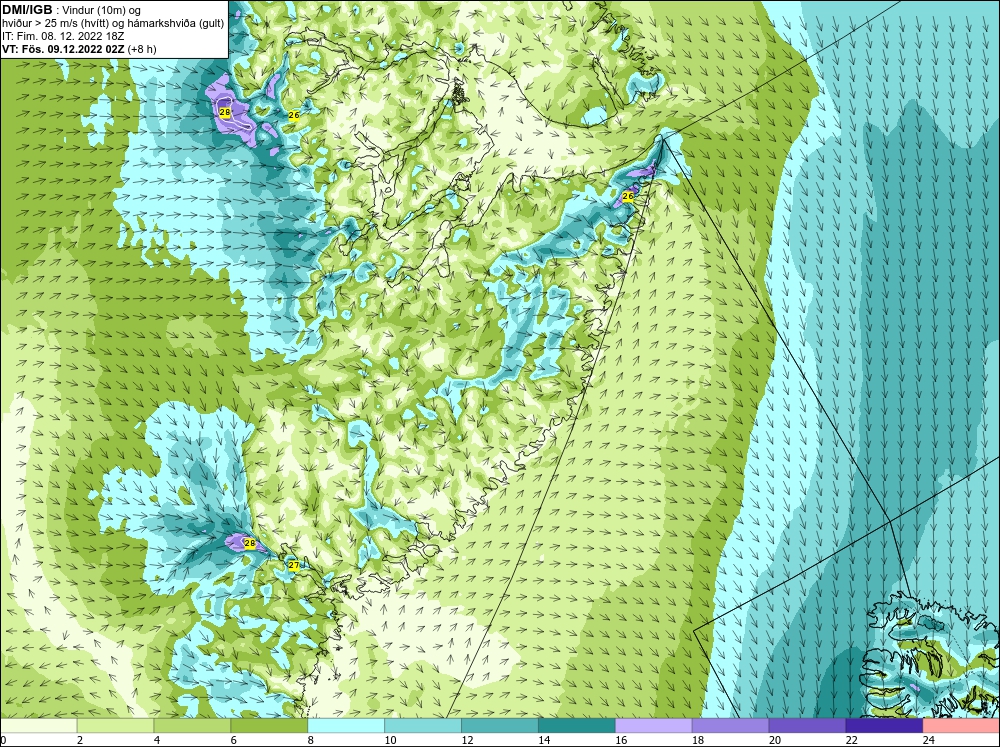Image resolution: width=1000 pixels, height=747 pixels.
Task: Click the pink above-24 m/s legend swatch
Action: (x=961, y=726)
